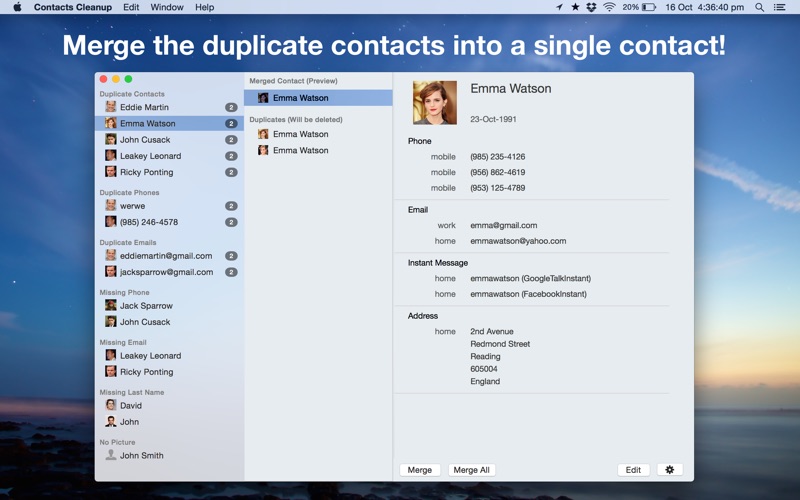Select Eddie Martin in Duplicate Contacts
Image resolution: width=800 pixels, height=500 pixels.
tap(169, 107)
